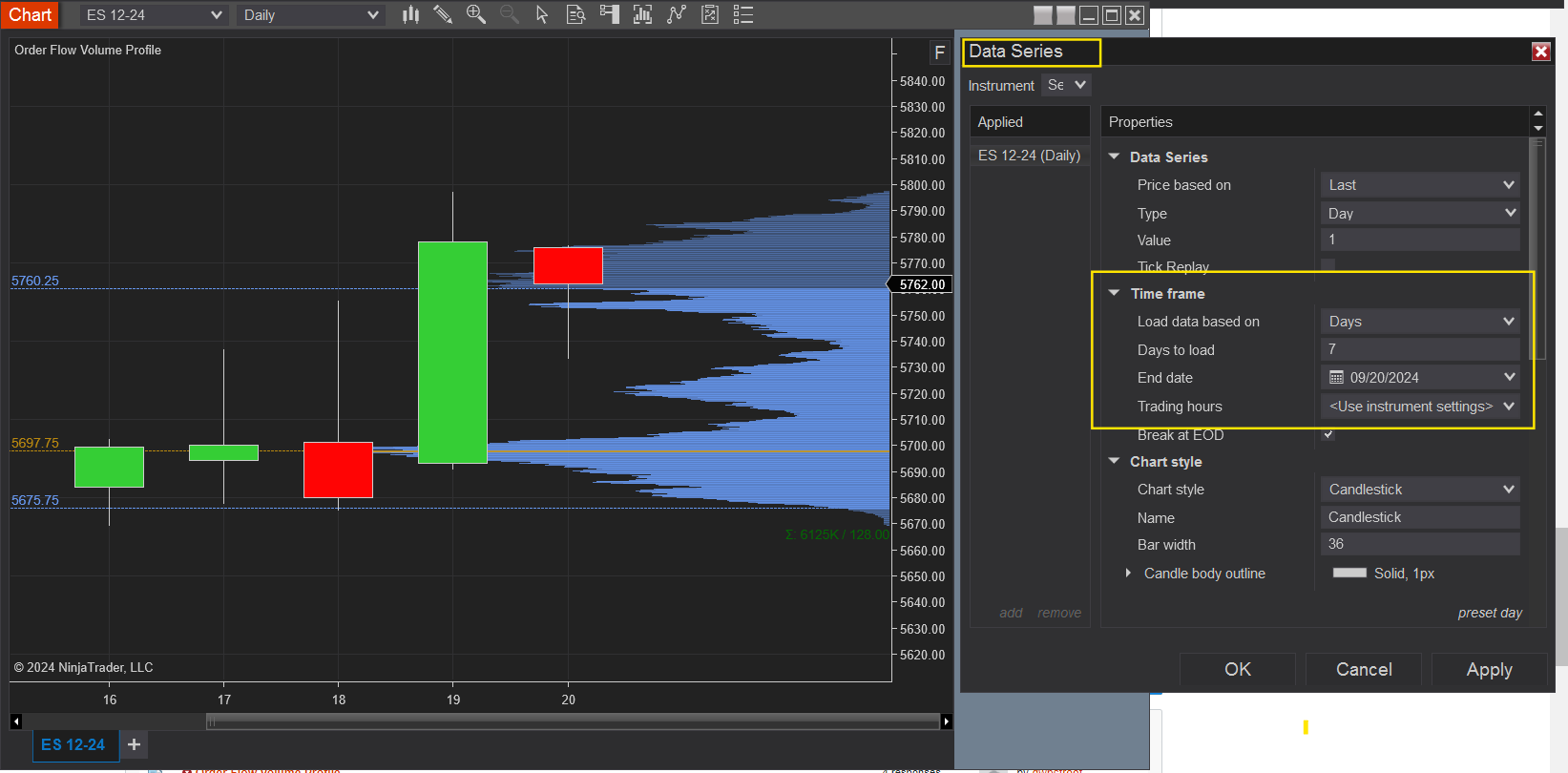Open the Type dropdown set to Day
This screenshot has height=773, width=1568.
(x=1420, y=214)
